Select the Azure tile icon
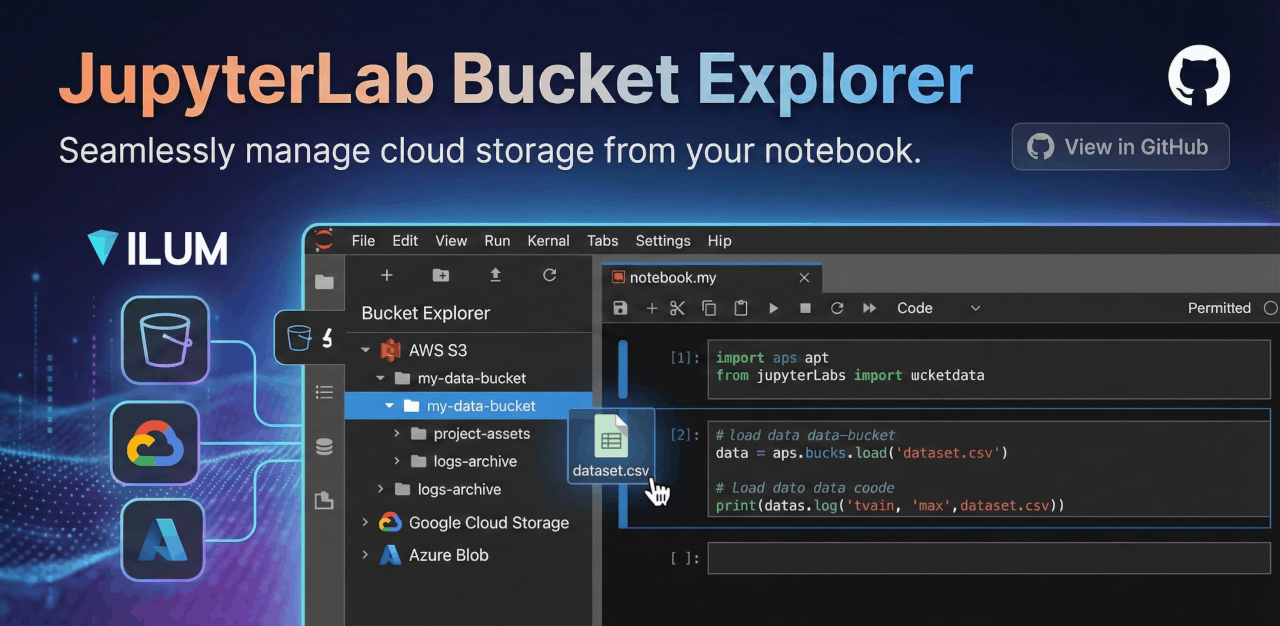 (162, 540)
